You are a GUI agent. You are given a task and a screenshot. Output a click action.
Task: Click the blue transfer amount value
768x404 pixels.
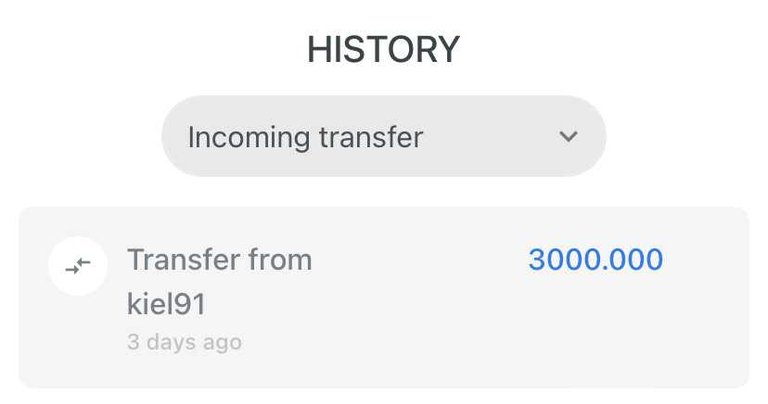tap(596, 259)
